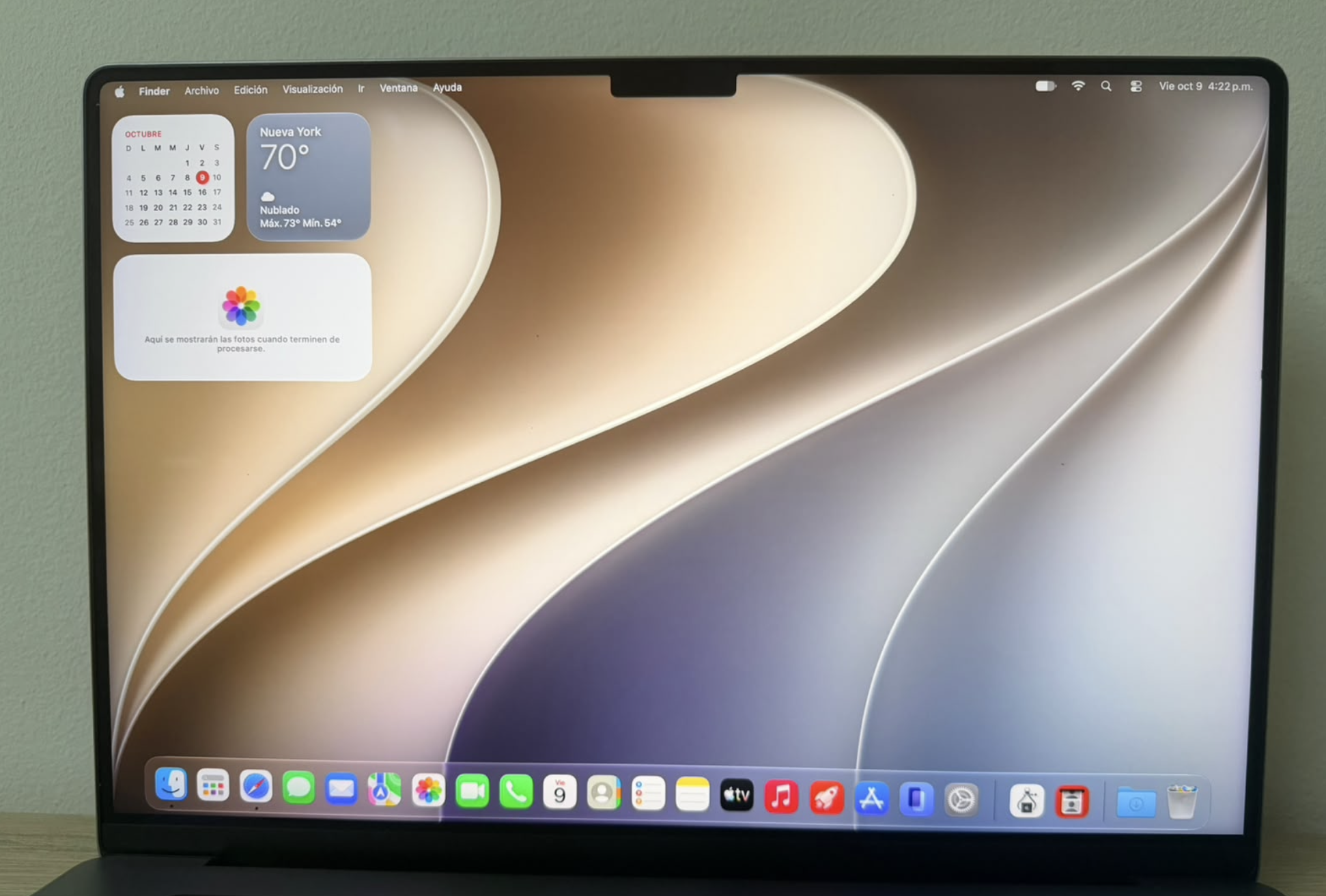Image resolution: width=1326 pixels, height=896 pixels.
Task: Launch Safari from the Dock
Action: pos(256,787)
